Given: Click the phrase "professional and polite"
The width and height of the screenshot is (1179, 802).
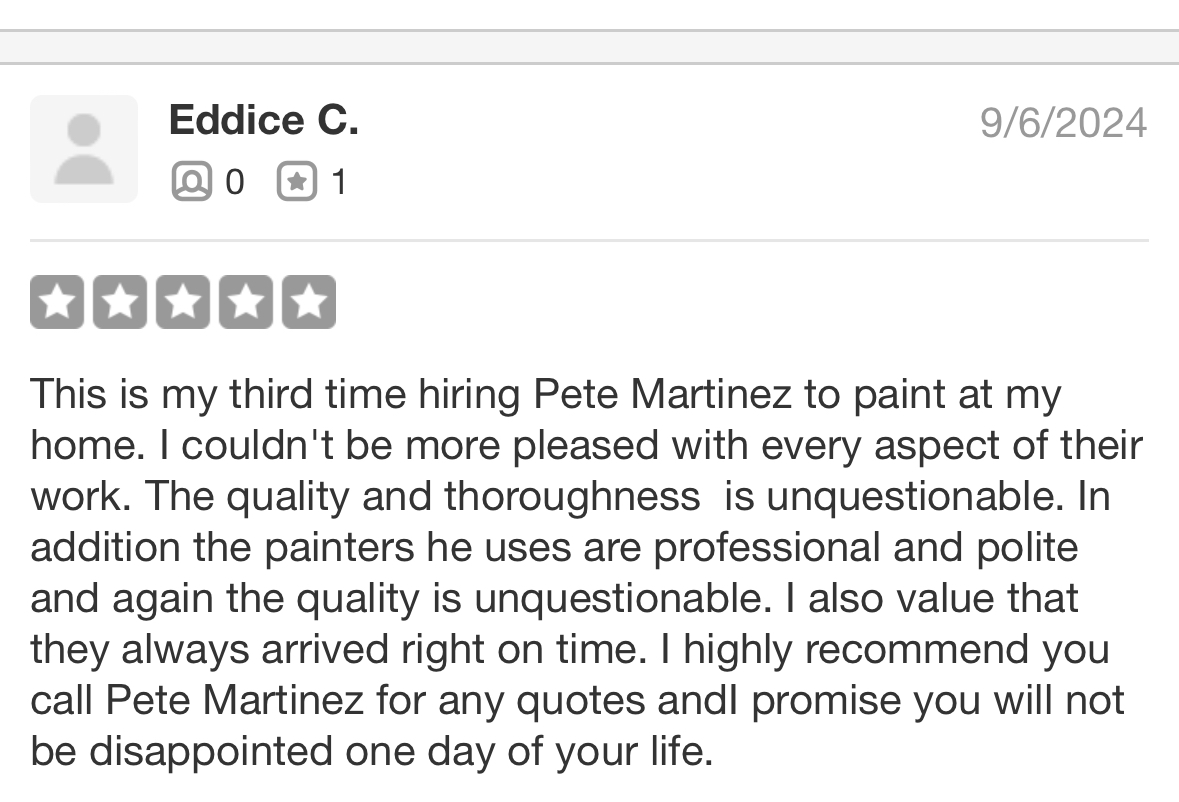Looking at the screenshot, I should point(866,547).
